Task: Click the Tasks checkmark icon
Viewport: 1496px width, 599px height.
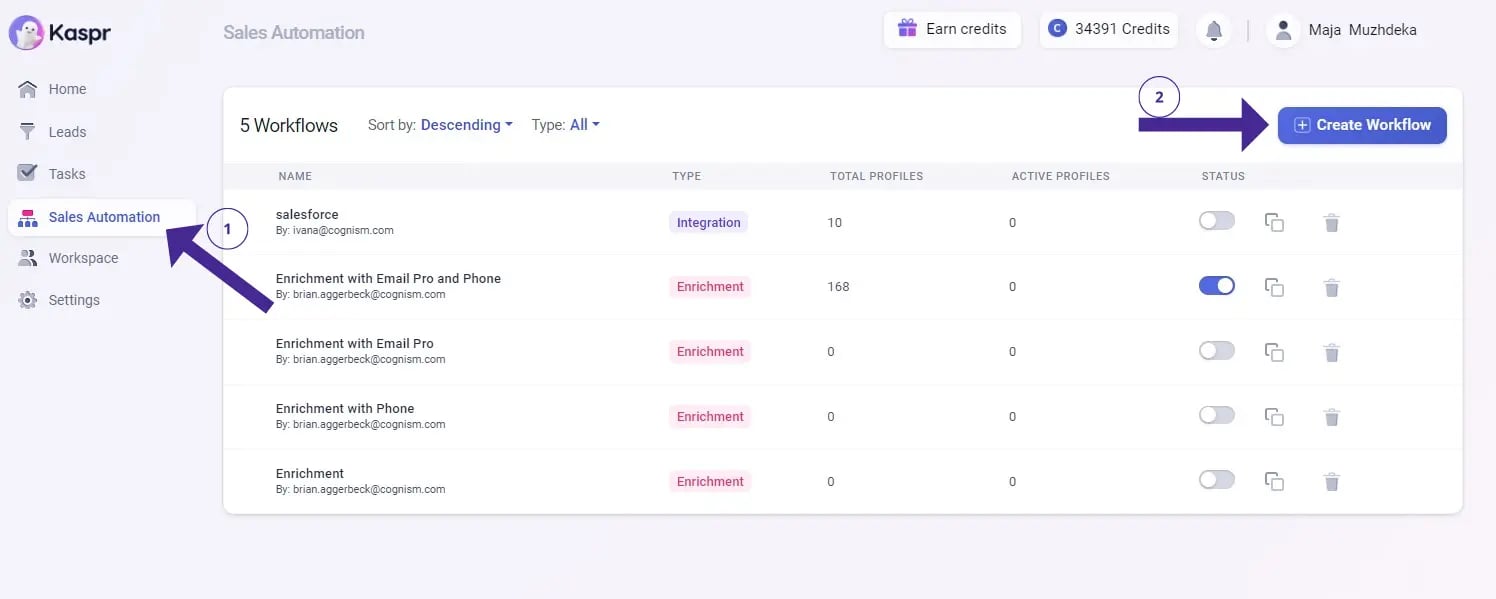Action: pos(28,173)
